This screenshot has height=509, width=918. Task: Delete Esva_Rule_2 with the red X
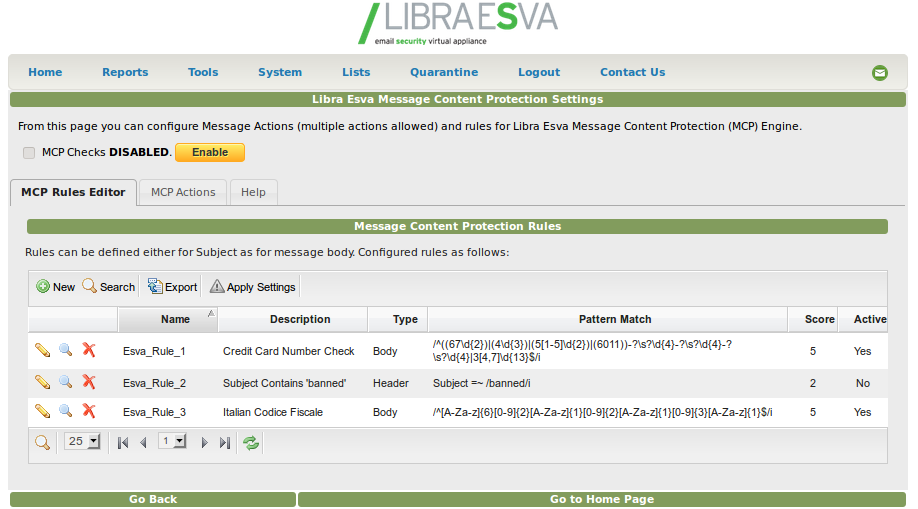(x=89, y=382)
